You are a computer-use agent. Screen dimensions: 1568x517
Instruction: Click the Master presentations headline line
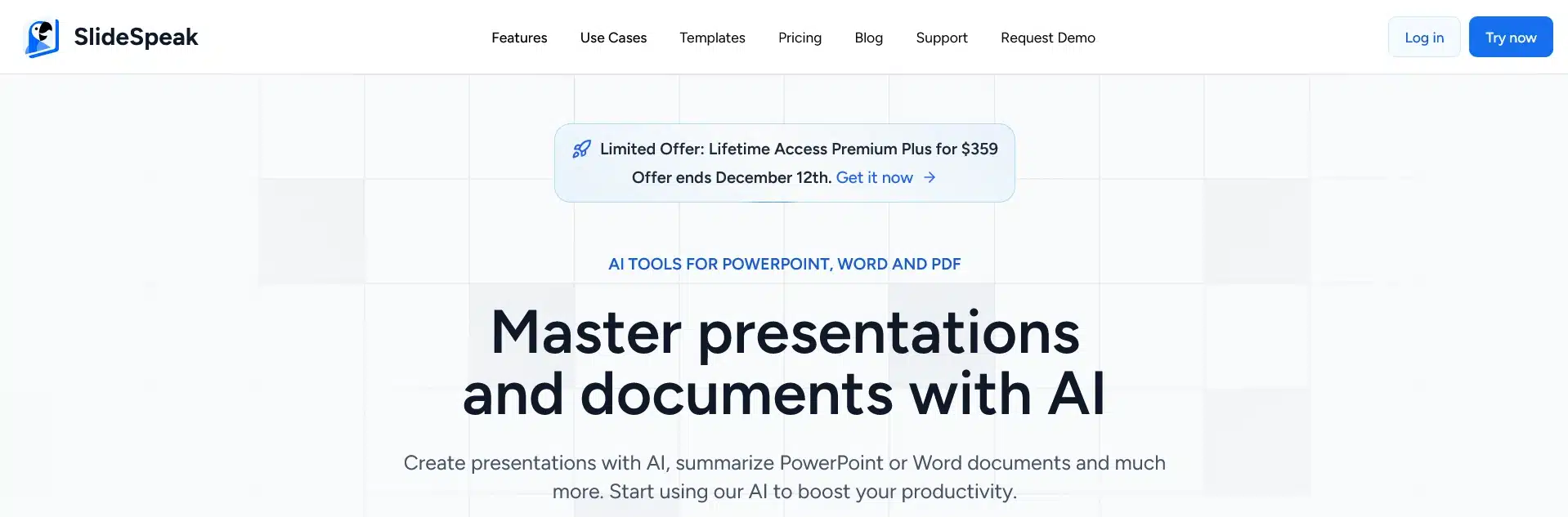coord(784,332)
